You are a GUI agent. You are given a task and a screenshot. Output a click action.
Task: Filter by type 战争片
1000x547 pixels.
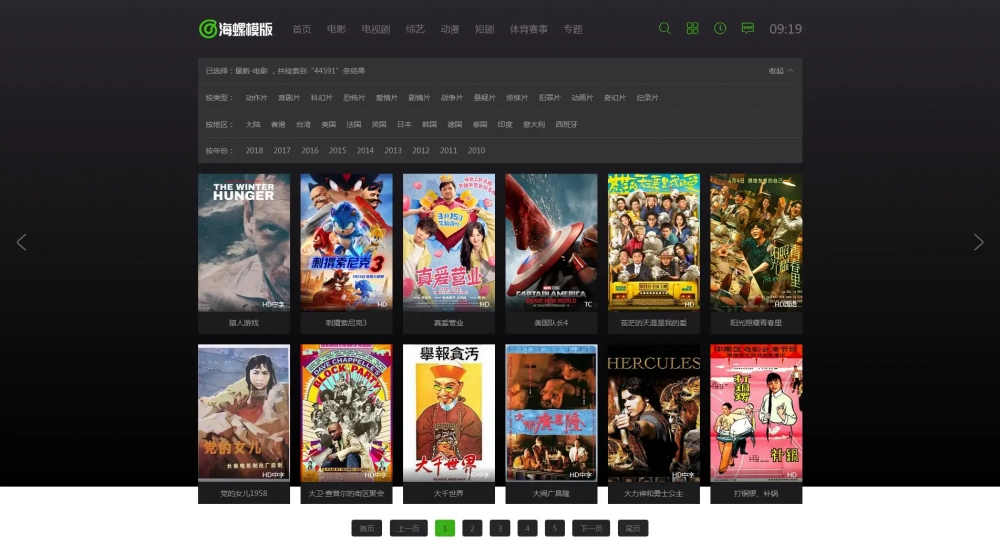point(452,98)
